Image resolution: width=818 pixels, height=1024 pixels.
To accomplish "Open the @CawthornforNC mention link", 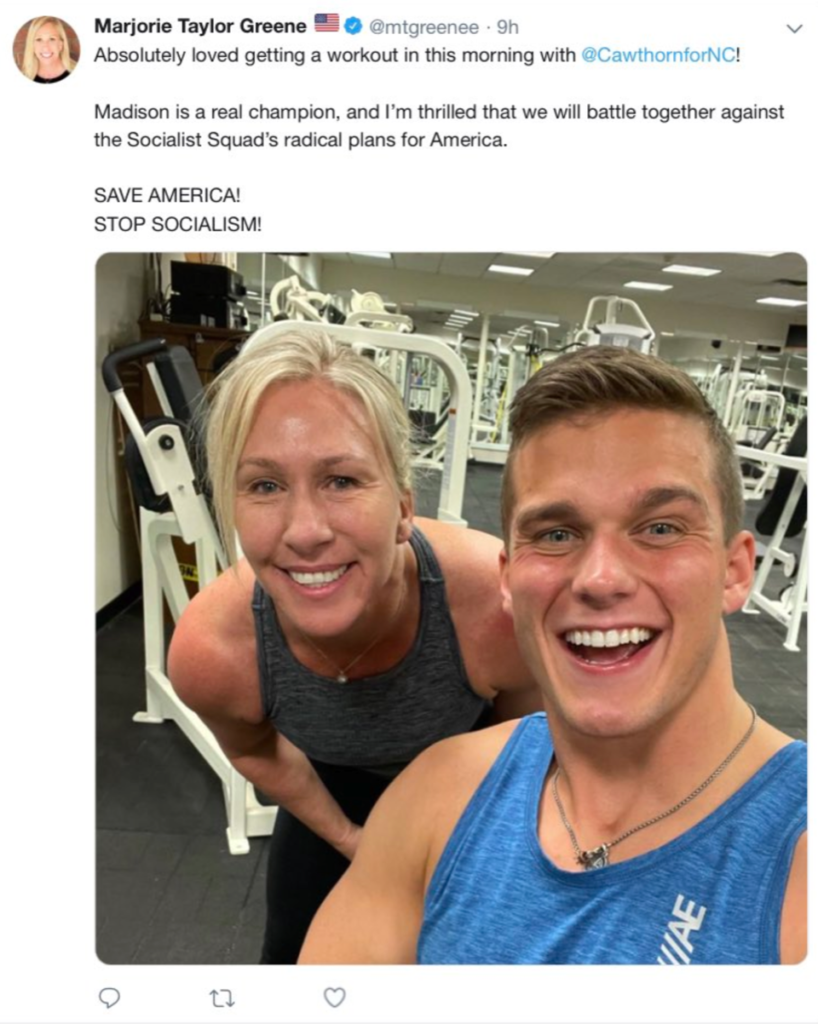I will pyautogui.click(x=658, y=55).
